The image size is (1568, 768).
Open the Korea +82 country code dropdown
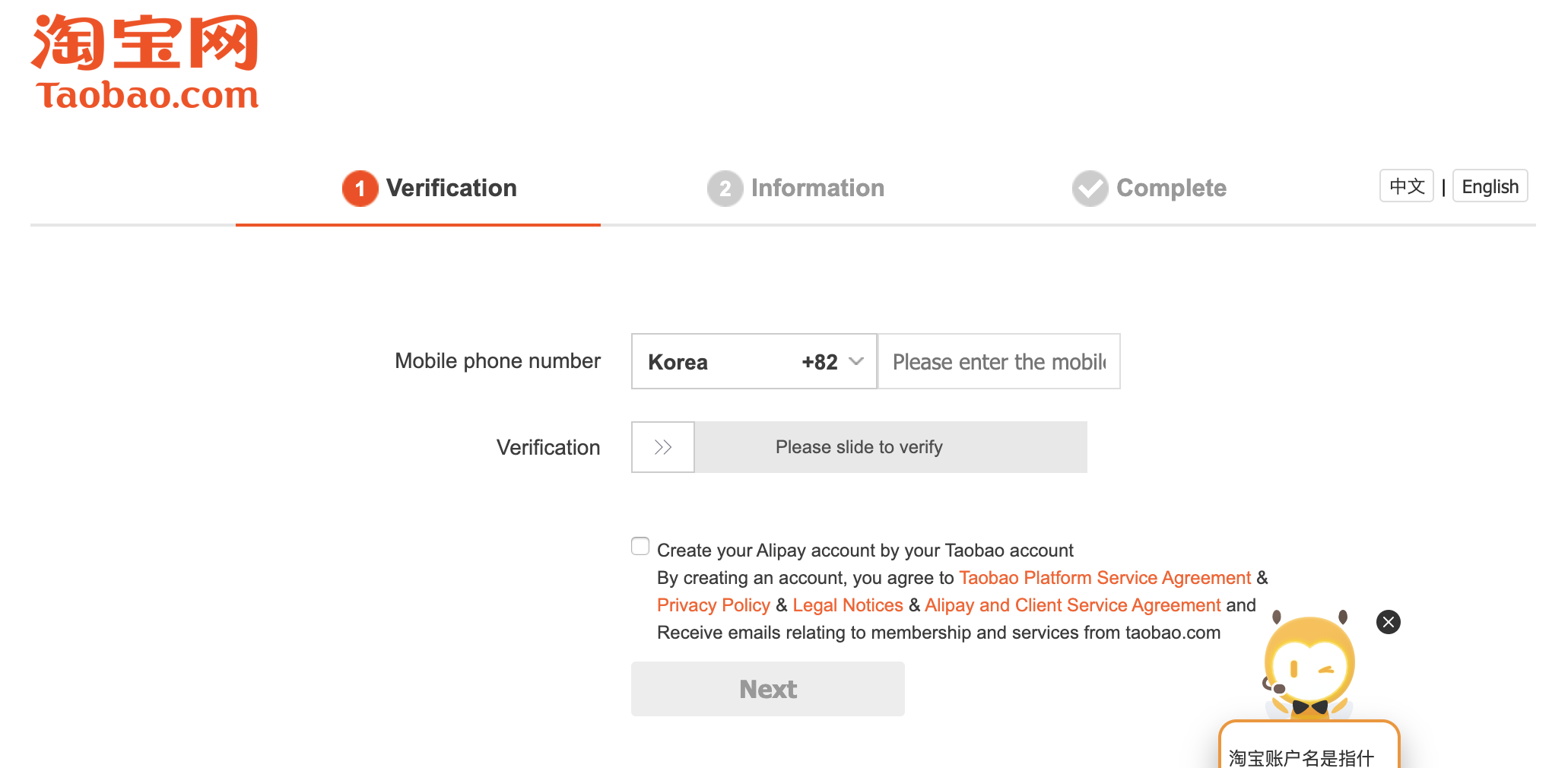click(x=754, y=362)
